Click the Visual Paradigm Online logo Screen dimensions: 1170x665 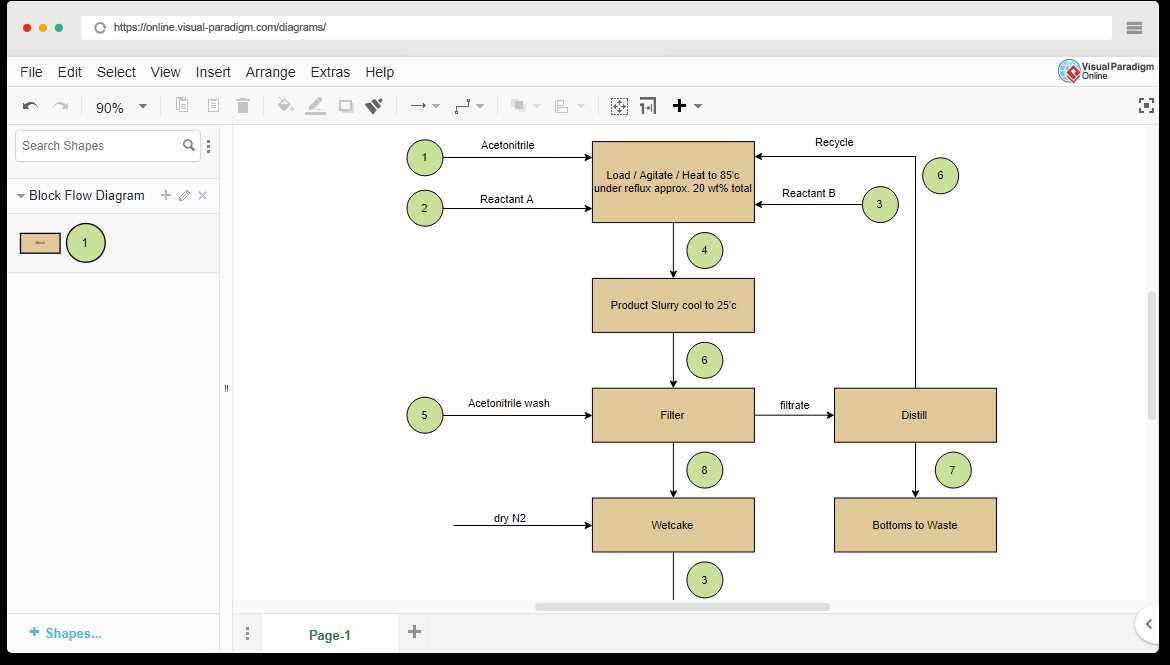1106,71
